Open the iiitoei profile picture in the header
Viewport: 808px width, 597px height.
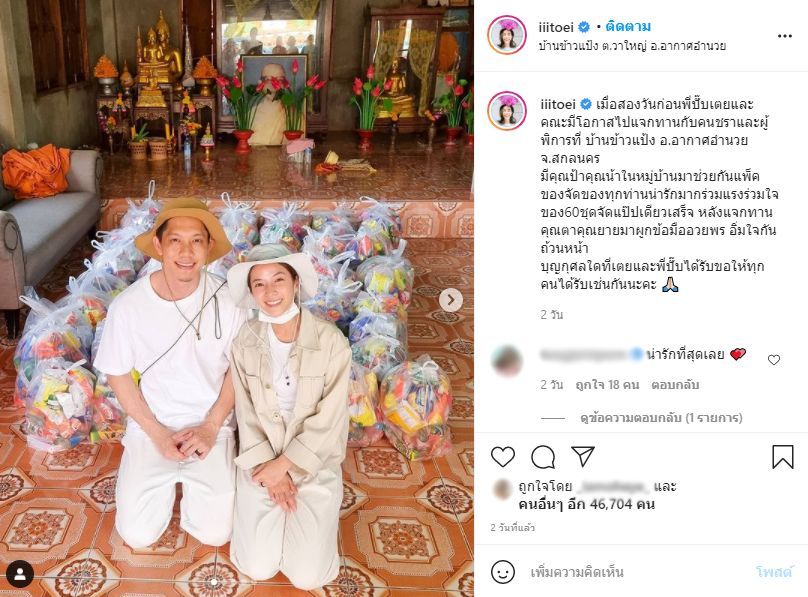tap(507, 35)
